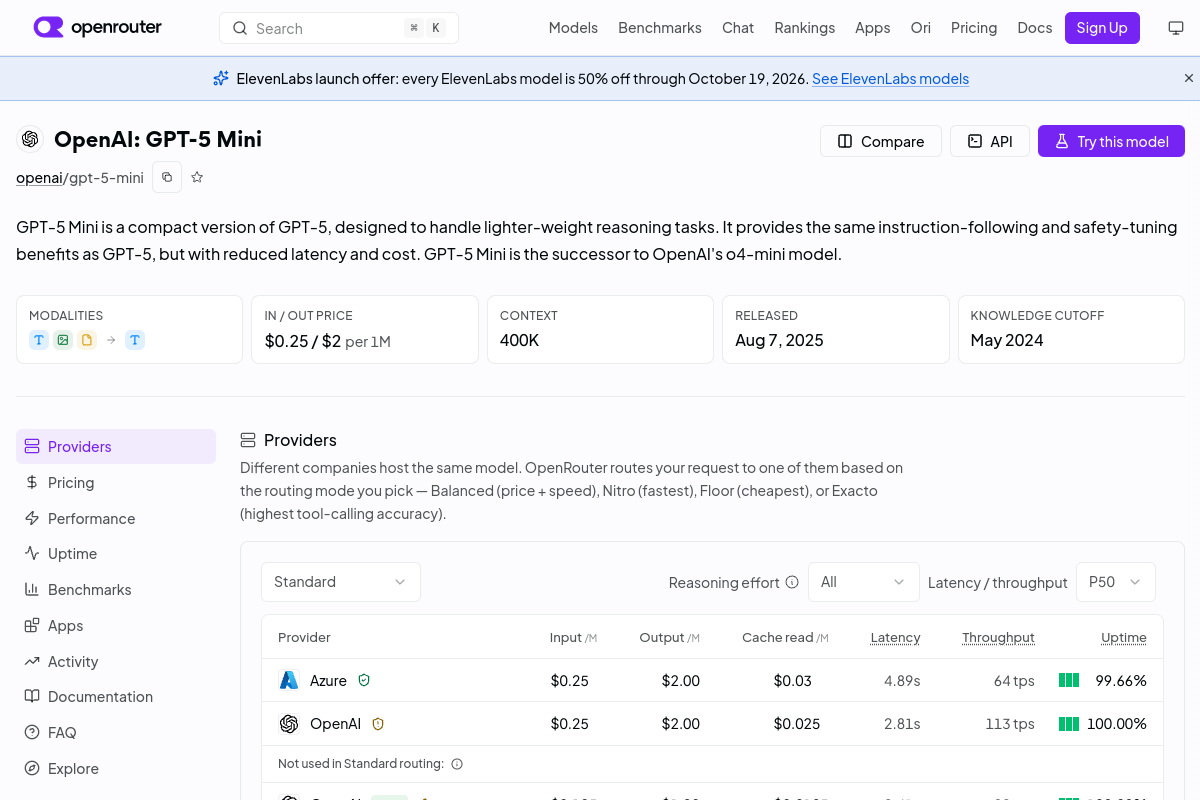Open Benchmarks in the sidebar
The image size is (1200, 800).
[x=116, y=590]
